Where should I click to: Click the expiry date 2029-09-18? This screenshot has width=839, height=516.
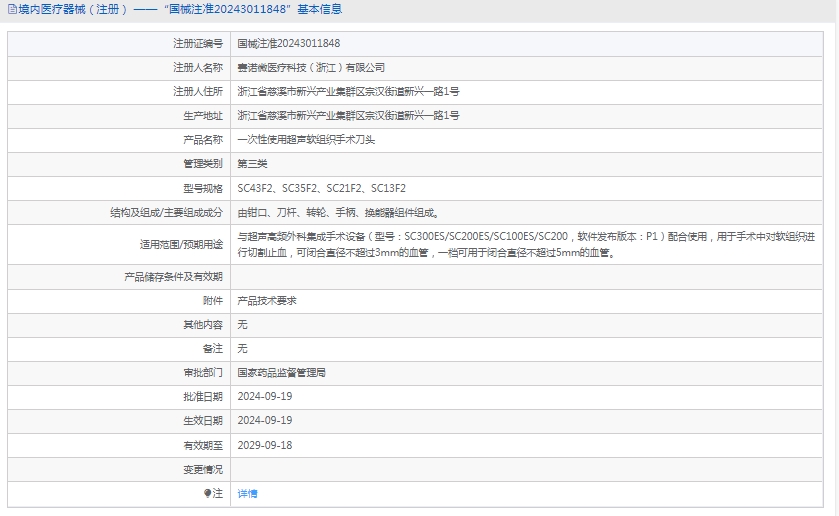(265, 445)
